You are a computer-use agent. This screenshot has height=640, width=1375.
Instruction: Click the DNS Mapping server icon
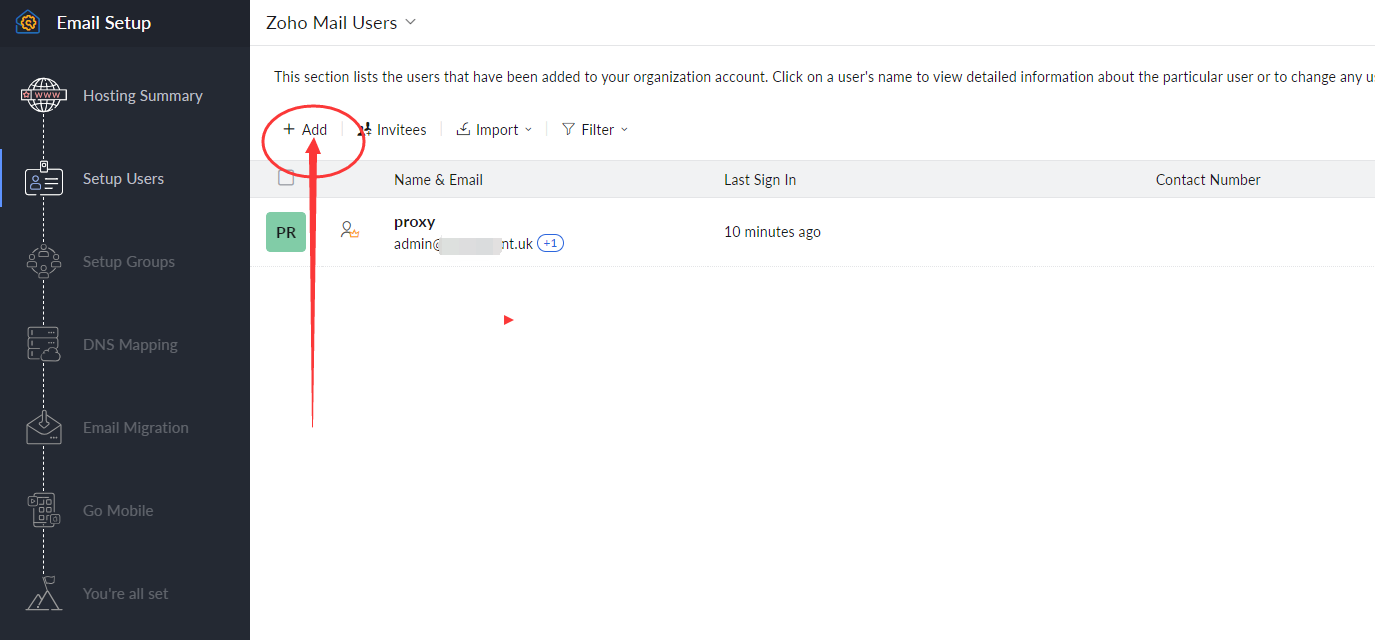click(x=44, y=344)
